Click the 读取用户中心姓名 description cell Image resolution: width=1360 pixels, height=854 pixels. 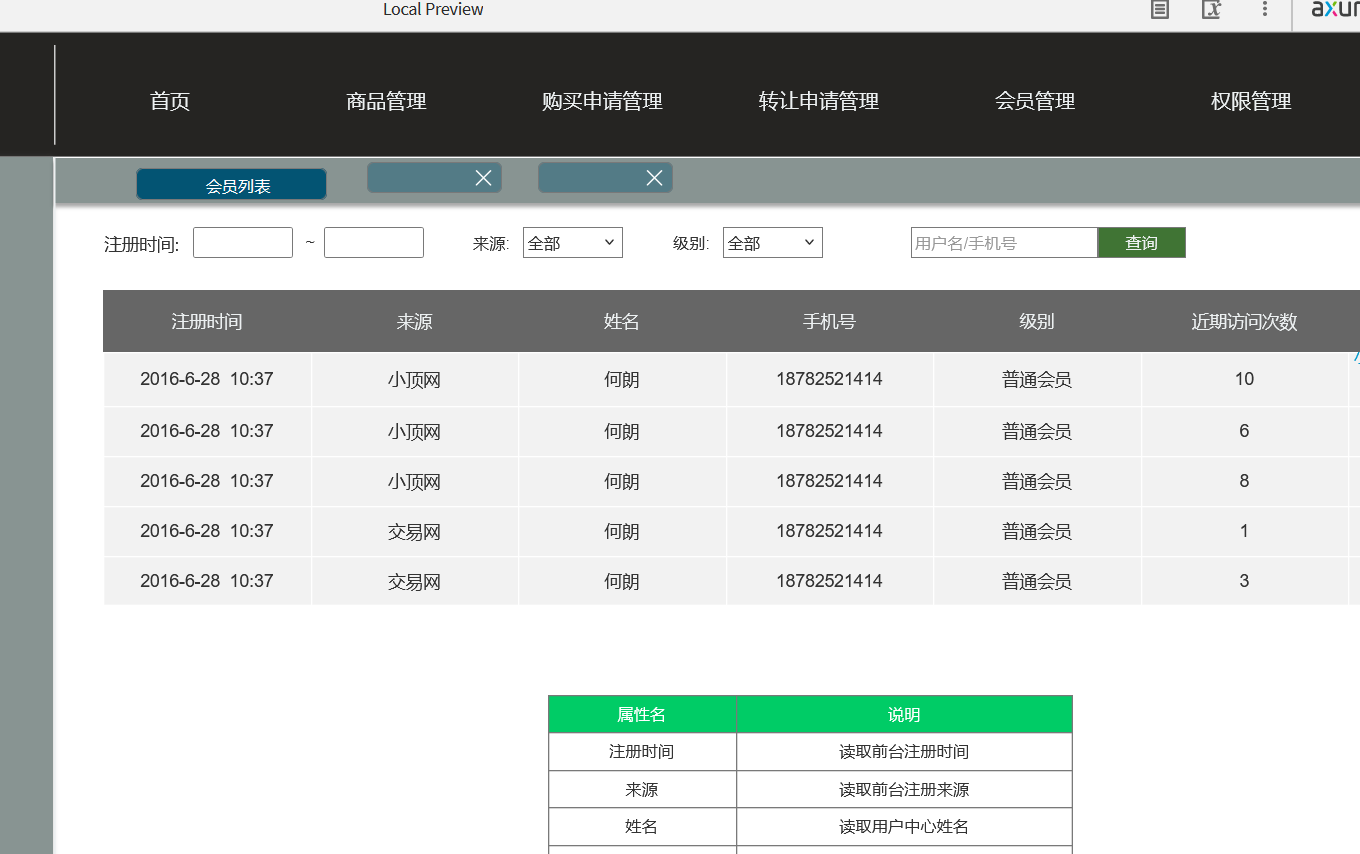click(904, 827)
